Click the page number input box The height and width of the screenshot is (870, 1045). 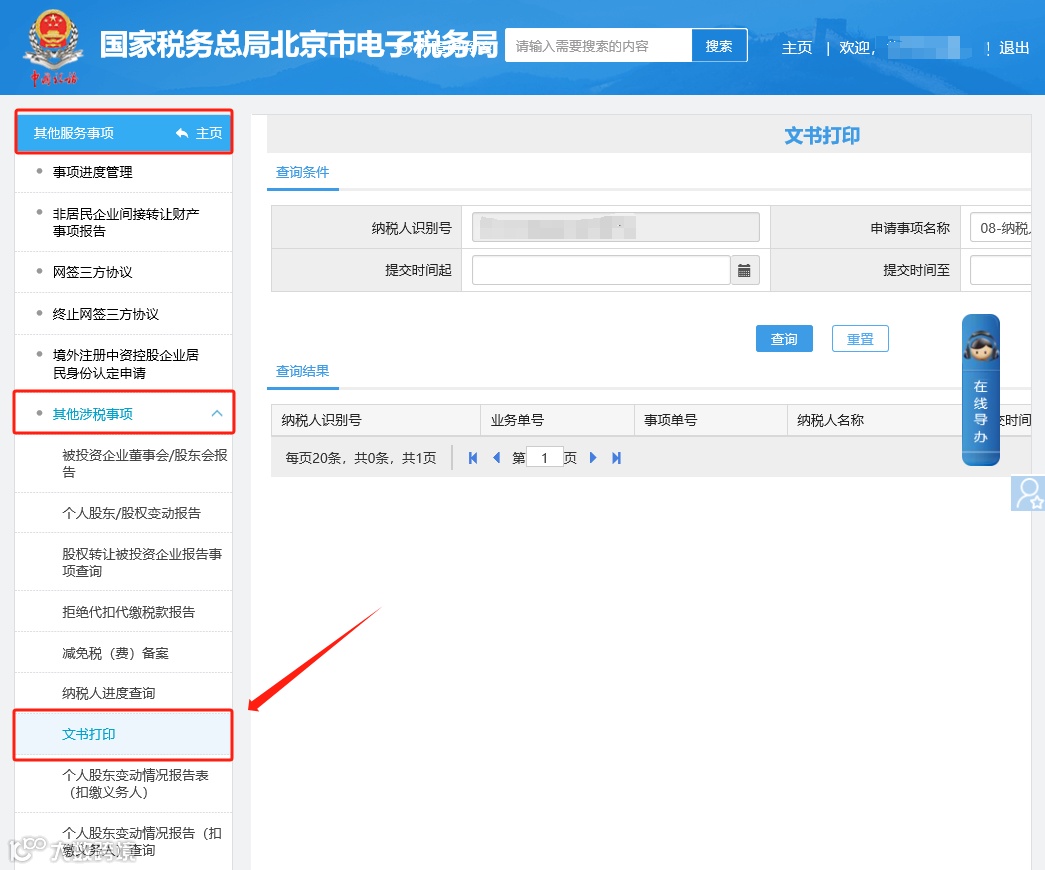(x=544, y=458)
